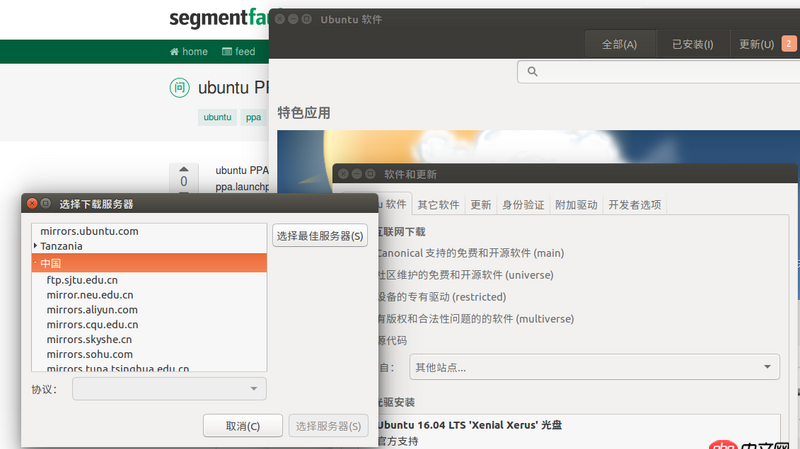Expand the Tanzania server group
Screen dimensions: 800x449
point(36,246)
